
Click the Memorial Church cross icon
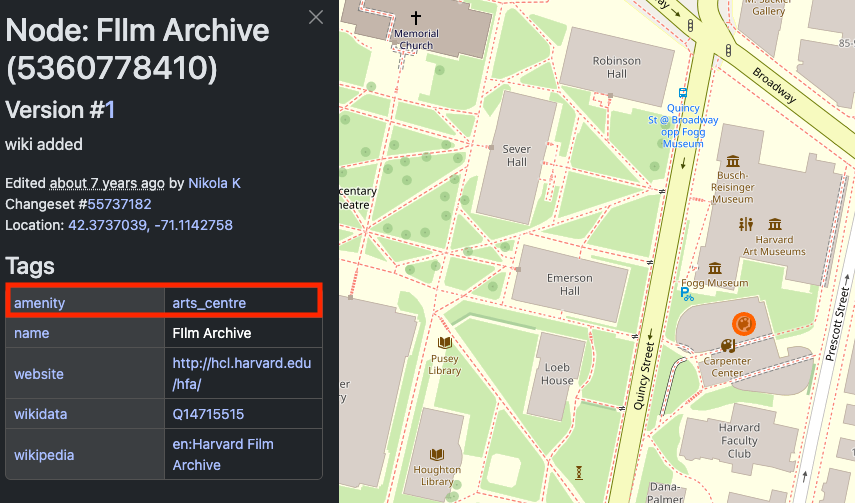click(x=416, y=17)
